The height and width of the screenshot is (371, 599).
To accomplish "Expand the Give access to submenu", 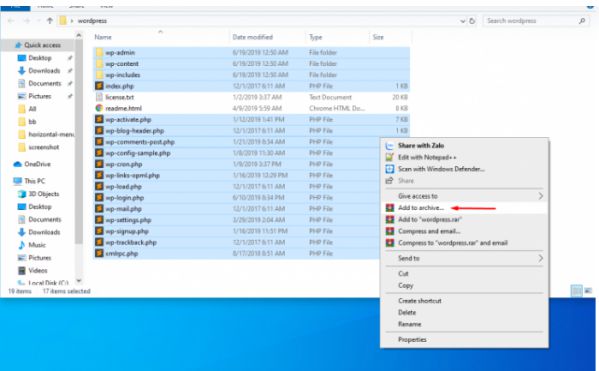I will [464, 196].
